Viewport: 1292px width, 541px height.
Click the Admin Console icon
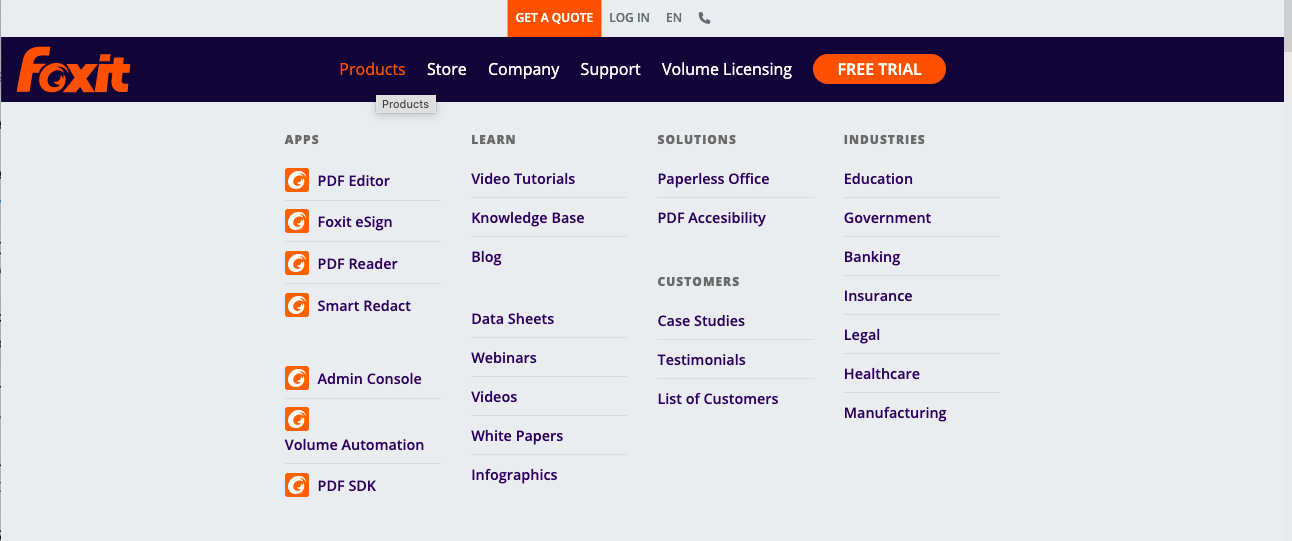pyautogui.click(x=297, y=378)
